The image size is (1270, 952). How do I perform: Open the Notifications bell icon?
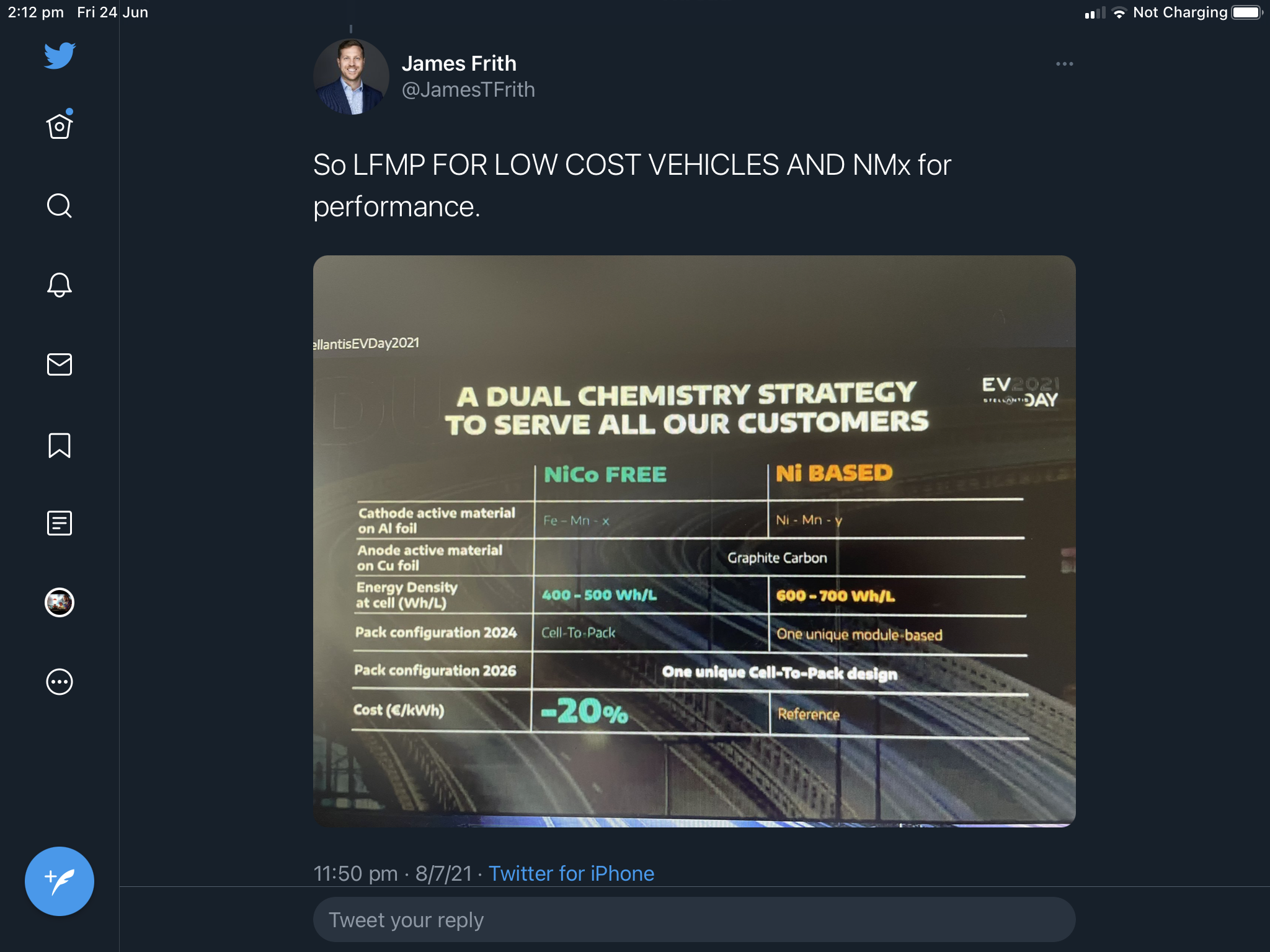tap(60, 284)
